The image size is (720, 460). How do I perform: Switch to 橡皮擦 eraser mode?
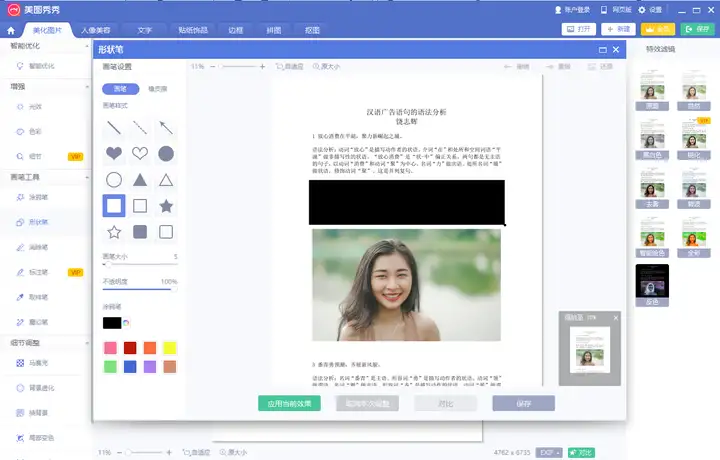158,89
